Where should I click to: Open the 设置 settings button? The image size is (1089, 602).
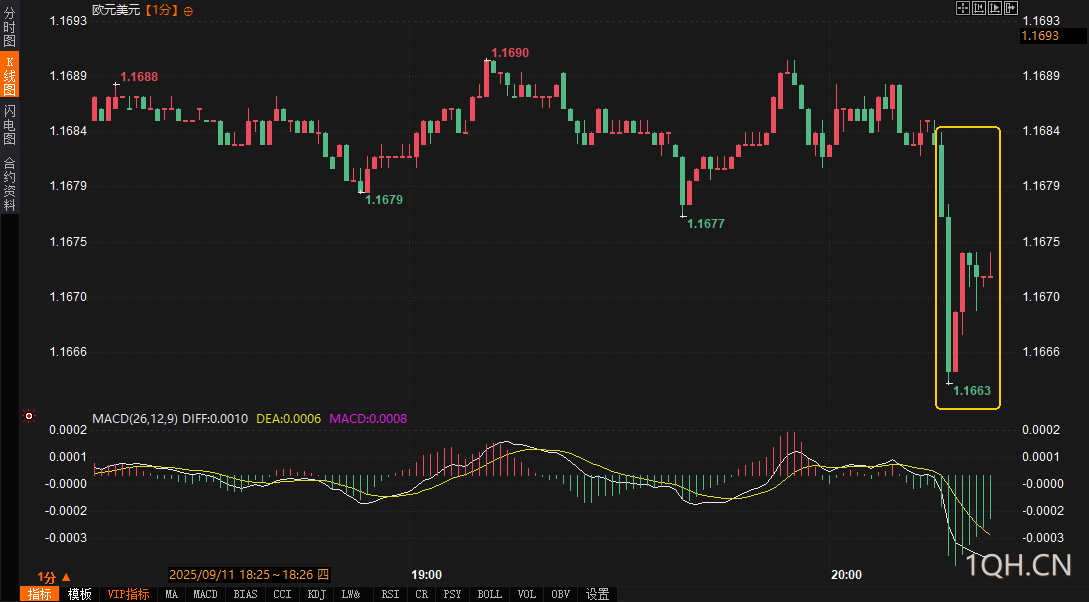597,594
